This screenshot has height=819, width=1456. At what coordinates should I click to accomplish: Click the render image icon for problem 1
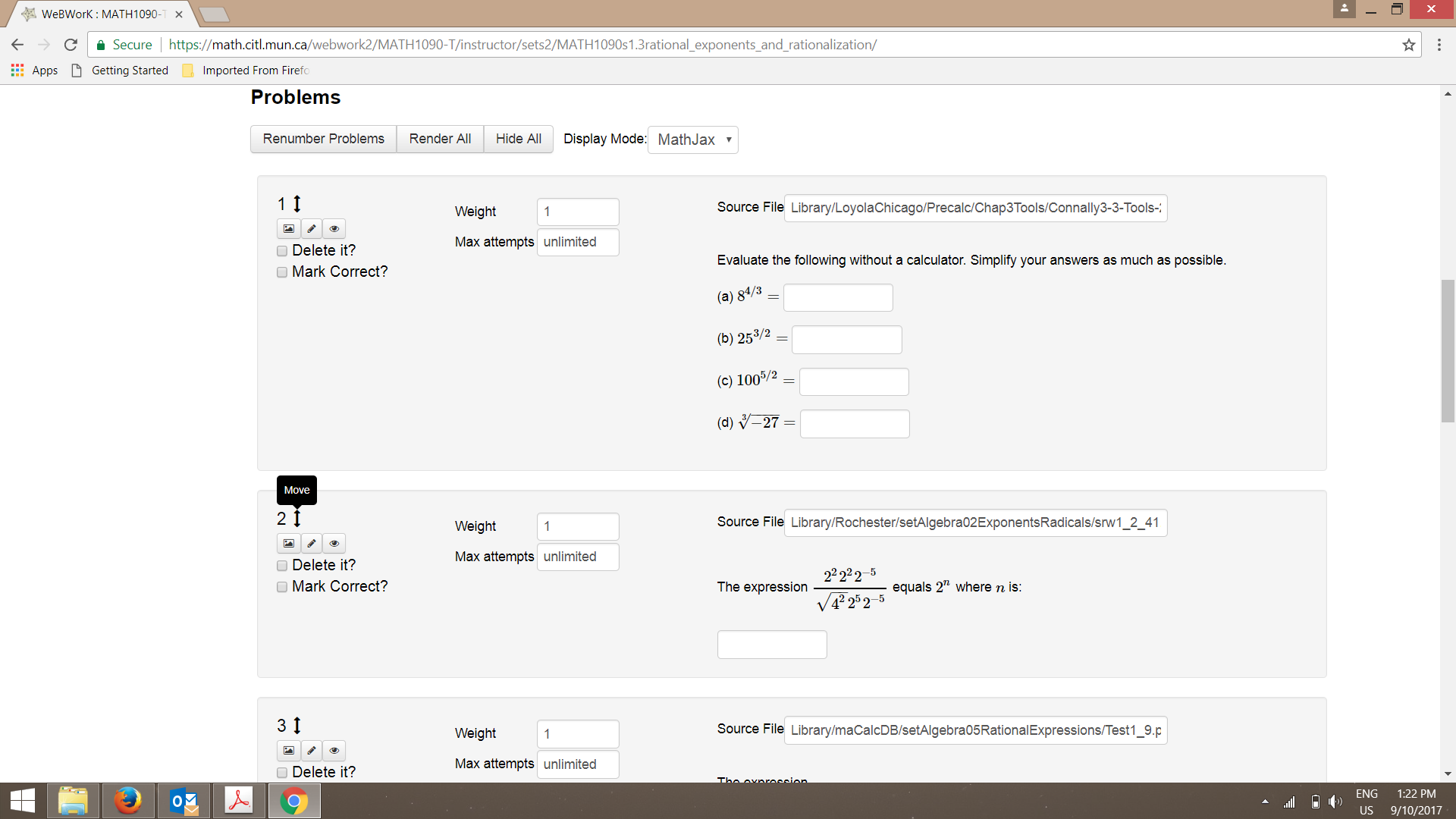[289, 228]
